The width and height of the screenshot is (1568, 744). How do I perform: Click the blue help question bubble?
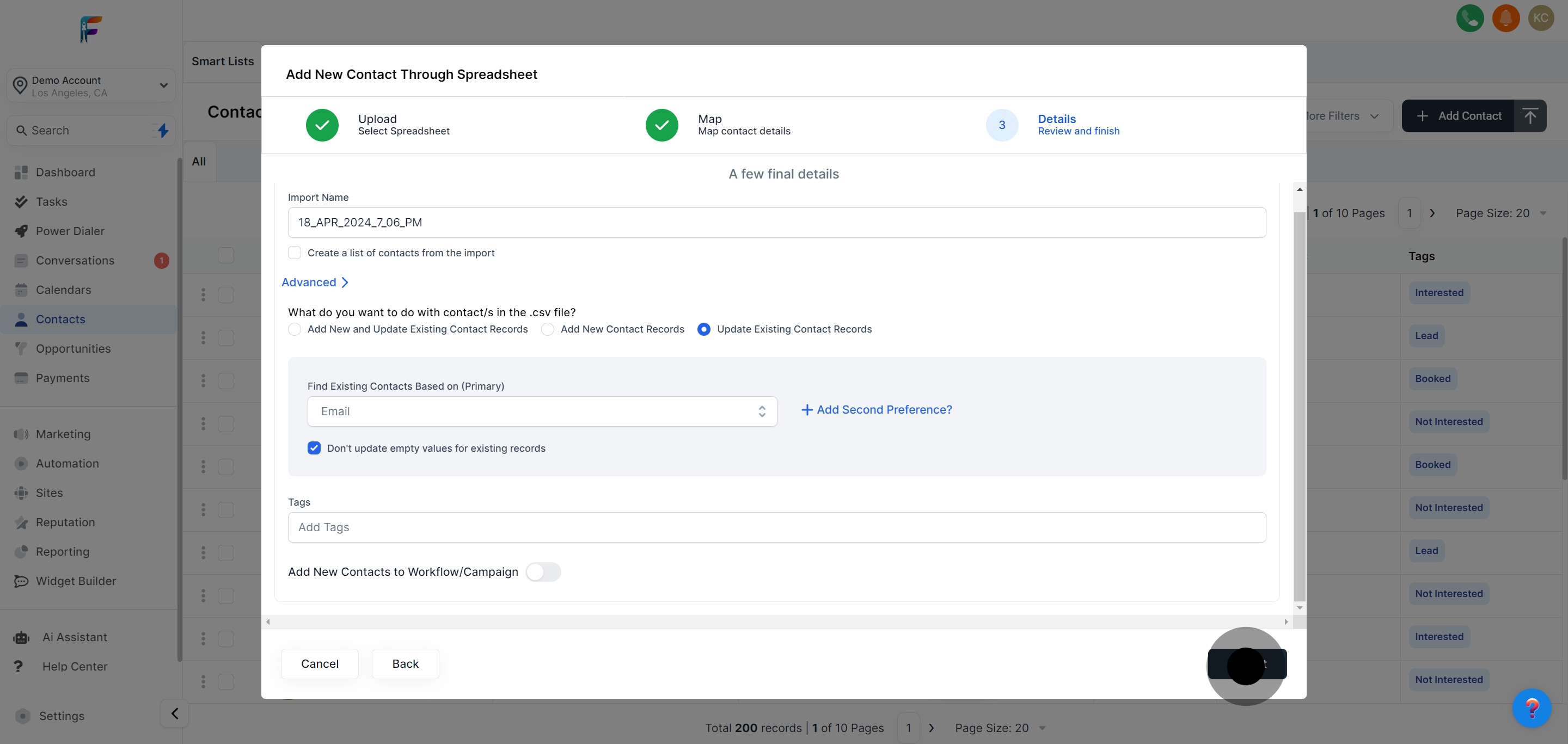(x=1532, y=708)
